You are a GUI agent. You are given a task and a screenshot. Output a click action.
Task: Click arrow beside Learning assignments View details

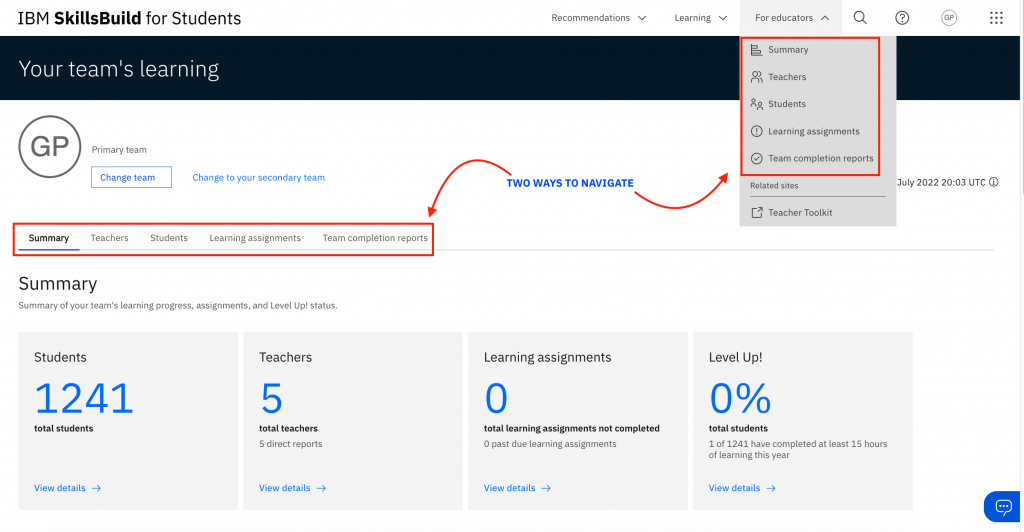546,488
